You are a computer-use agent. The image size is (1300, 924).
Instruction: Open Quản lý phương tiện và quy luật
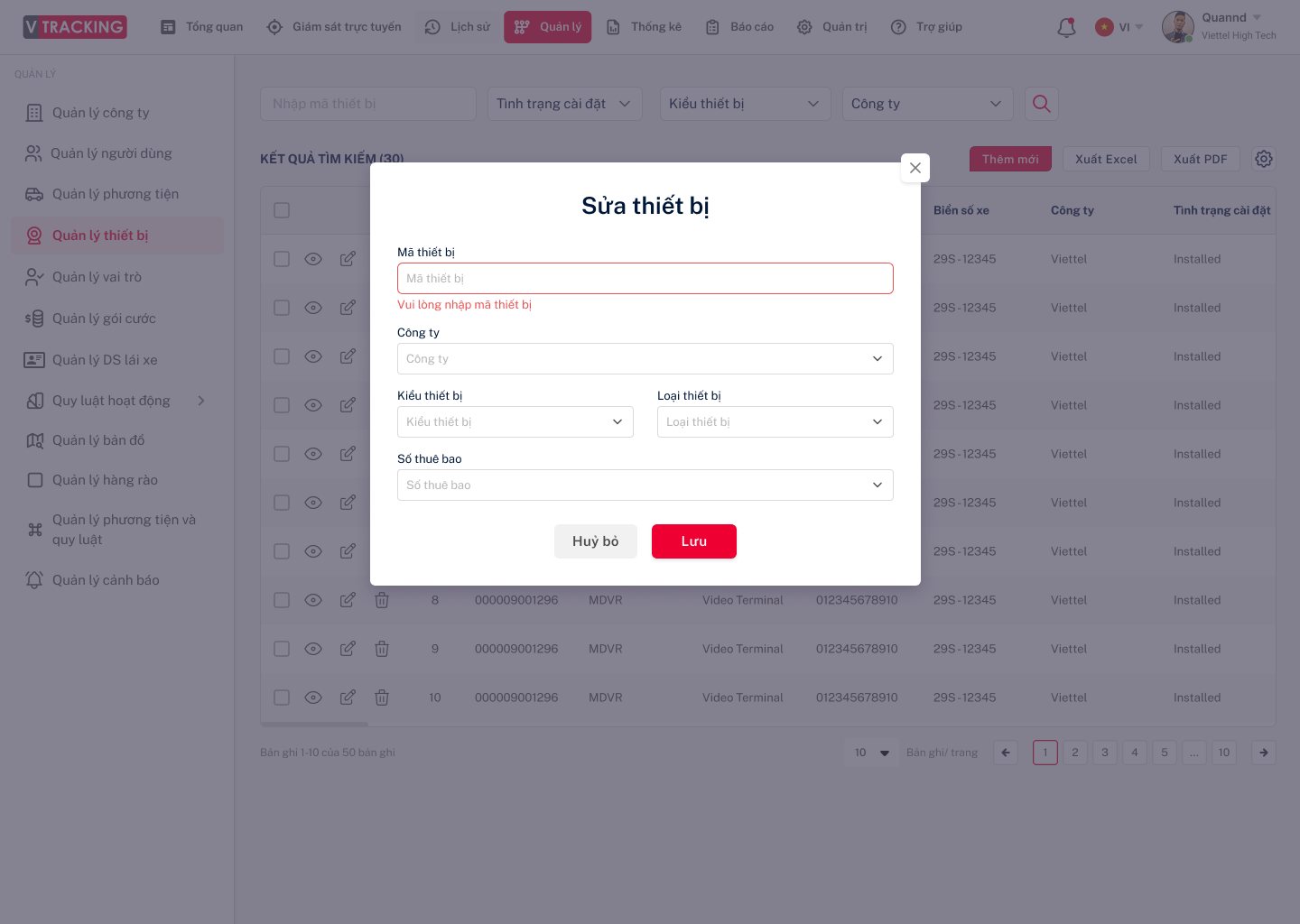(117, 530)
